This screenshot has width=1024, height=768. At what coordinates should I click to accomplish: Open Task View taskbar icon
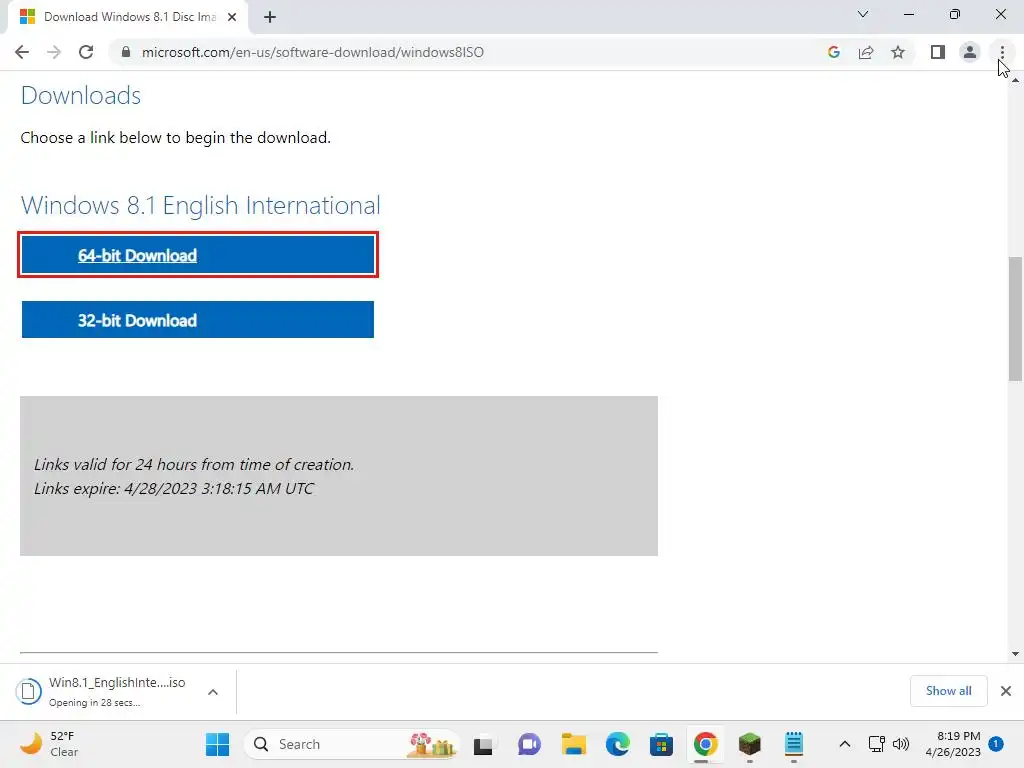[483, 744]
